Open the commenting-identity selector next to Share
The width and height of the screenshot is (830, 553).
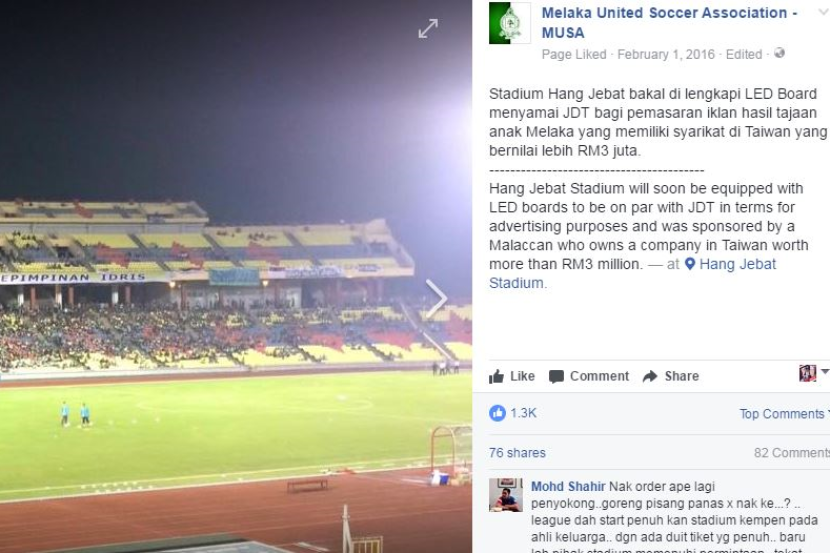(x=811, y=375)
